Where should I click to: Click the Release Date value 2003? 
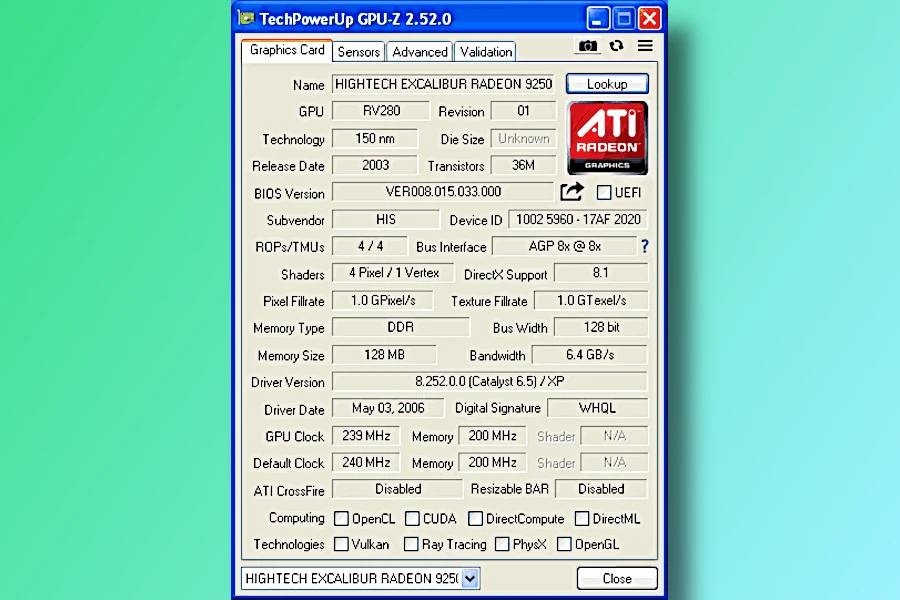point(375,165)
